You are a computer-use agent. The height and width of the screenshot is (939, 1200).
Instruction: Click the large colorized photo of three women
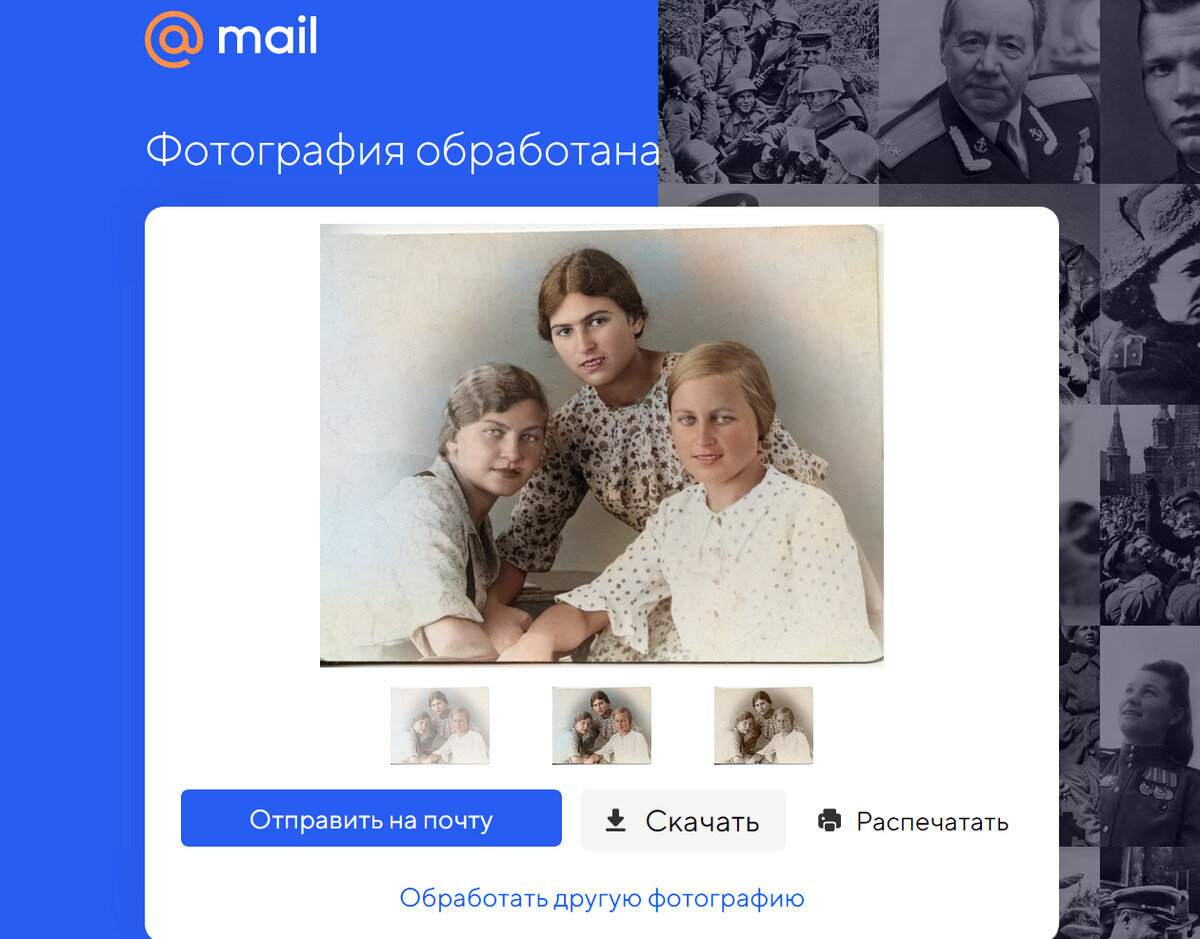(601, 444)
